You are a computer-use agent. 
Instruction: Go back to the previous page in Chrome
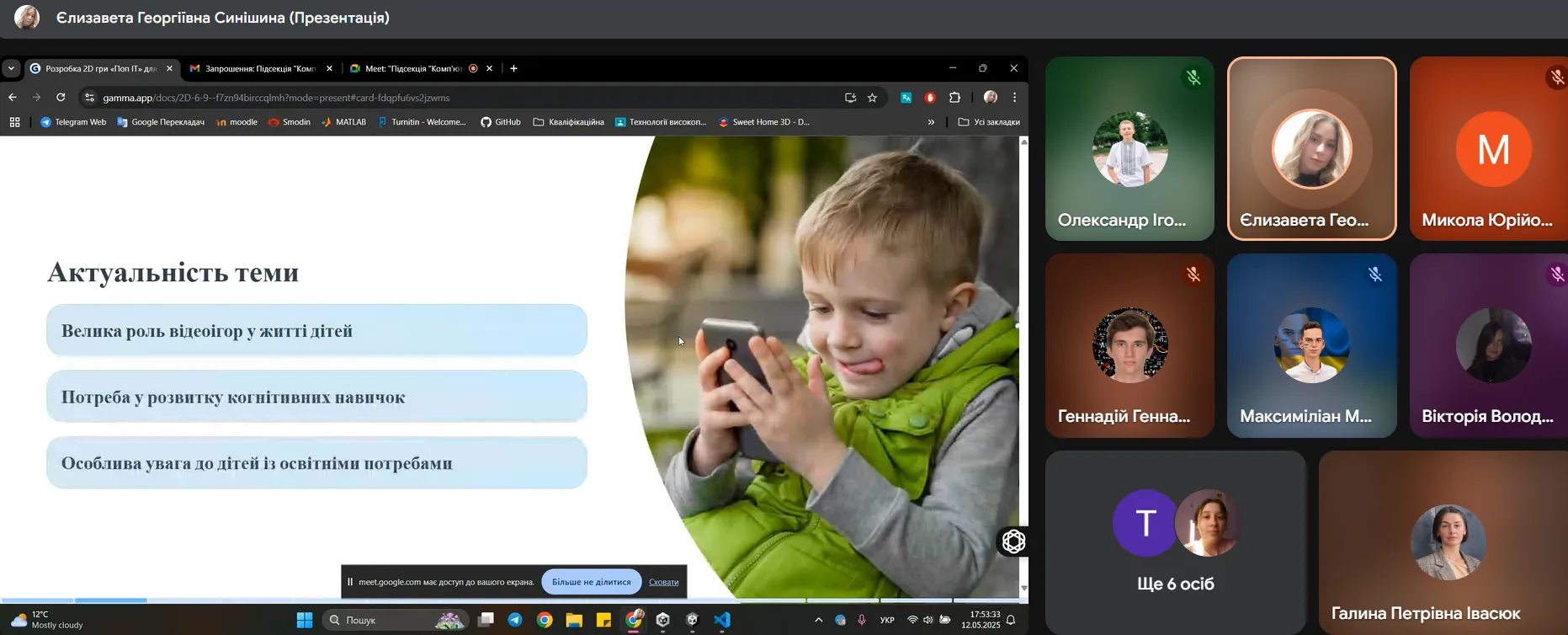[x=13, y=98]
